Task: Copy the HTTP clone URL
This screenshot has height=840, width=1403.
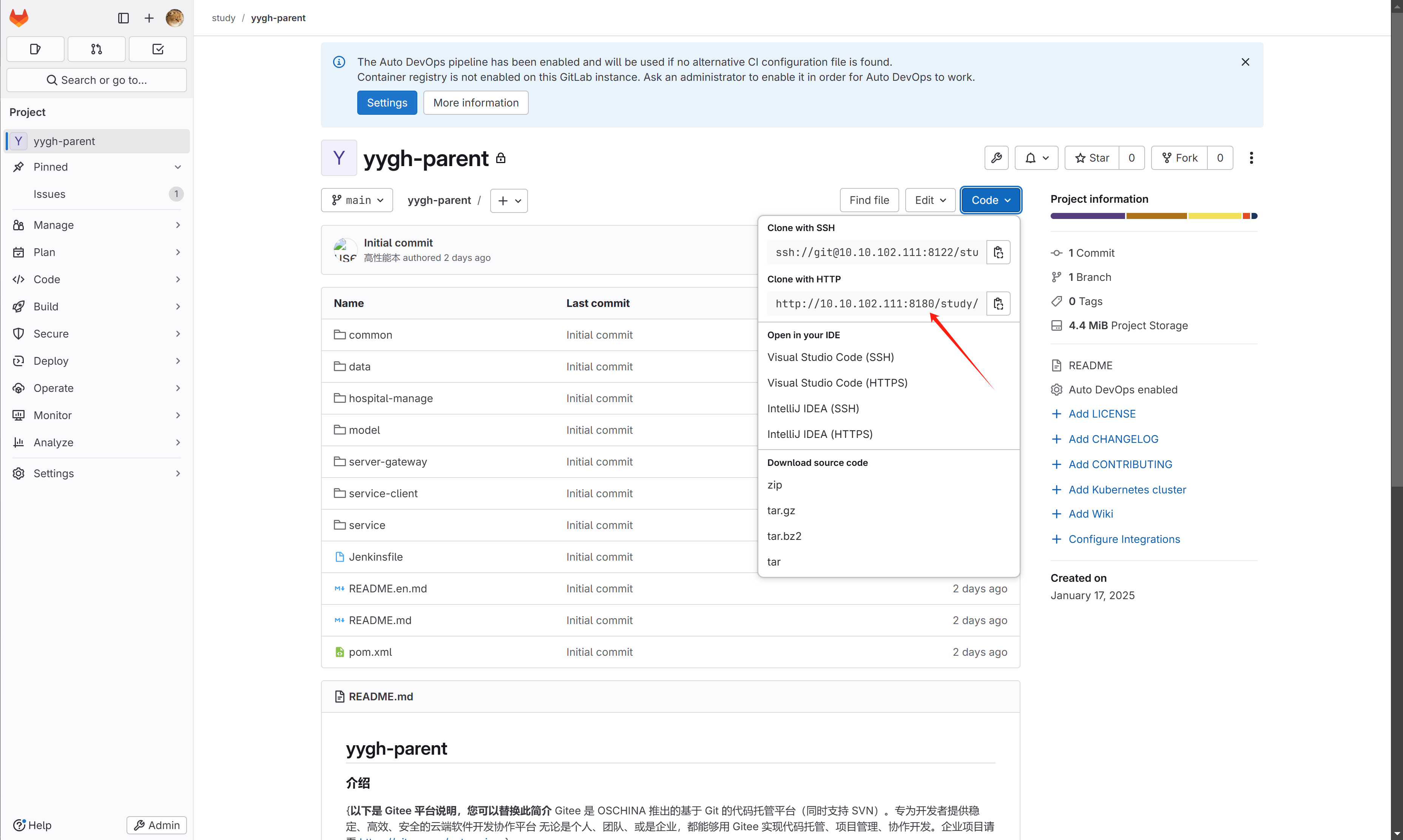Action: tap(998, 304)
